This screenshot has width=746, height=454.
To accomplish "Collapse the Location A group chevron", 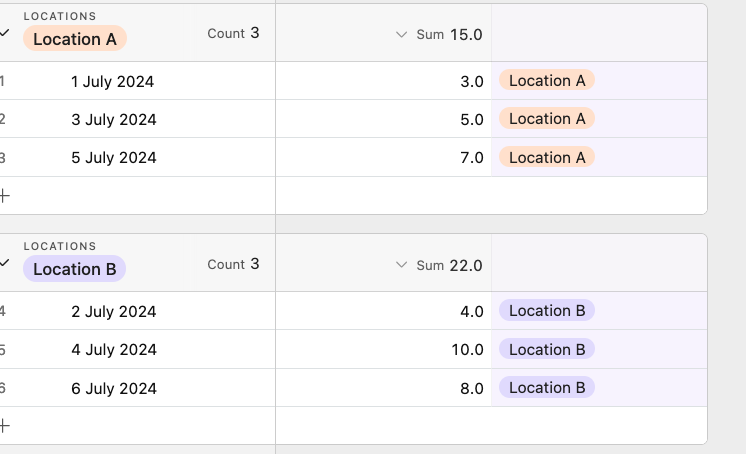I will click(4, 33).
